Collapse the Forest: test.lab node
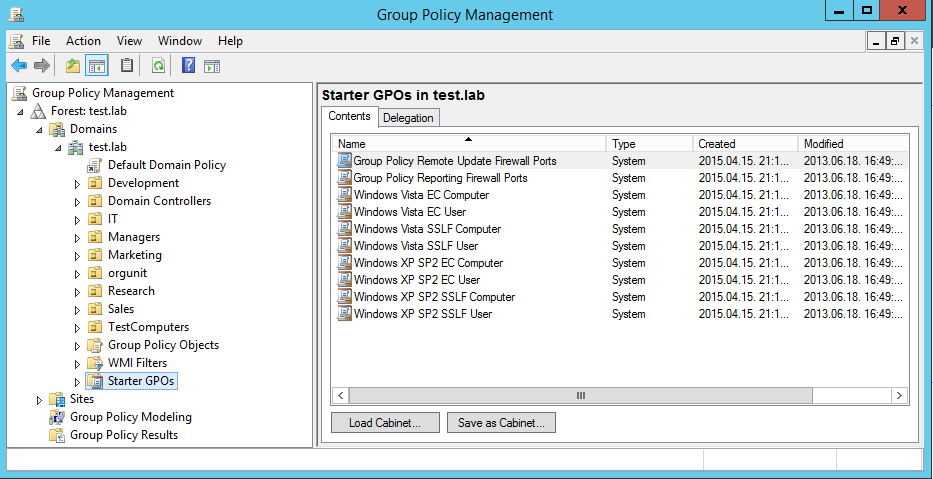This screenshot has width=933, height=479. tap(20, 112)
